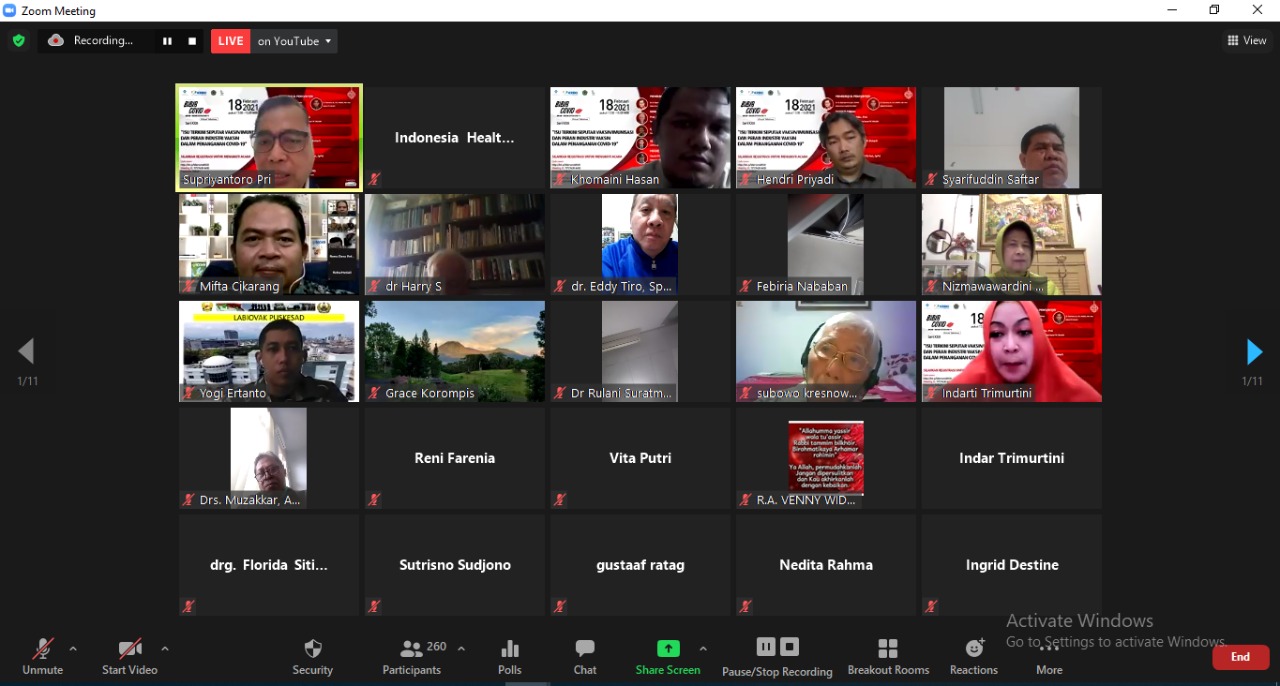Viewport: 1280px width, 686px height.
Task: Click muted mic icon on Grace Korompis tile
Action: [x=374, y=393]
